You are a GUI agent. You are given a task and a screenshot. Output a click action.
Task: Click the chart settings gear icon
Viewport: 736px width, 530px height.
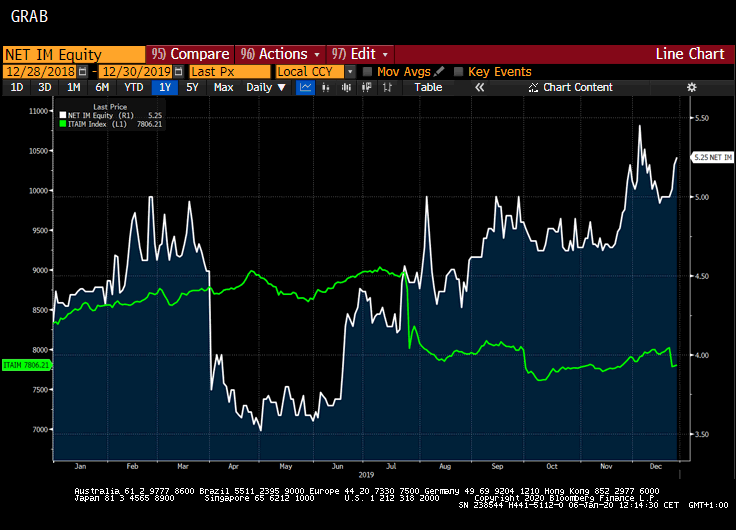click(x=691, y=88)
